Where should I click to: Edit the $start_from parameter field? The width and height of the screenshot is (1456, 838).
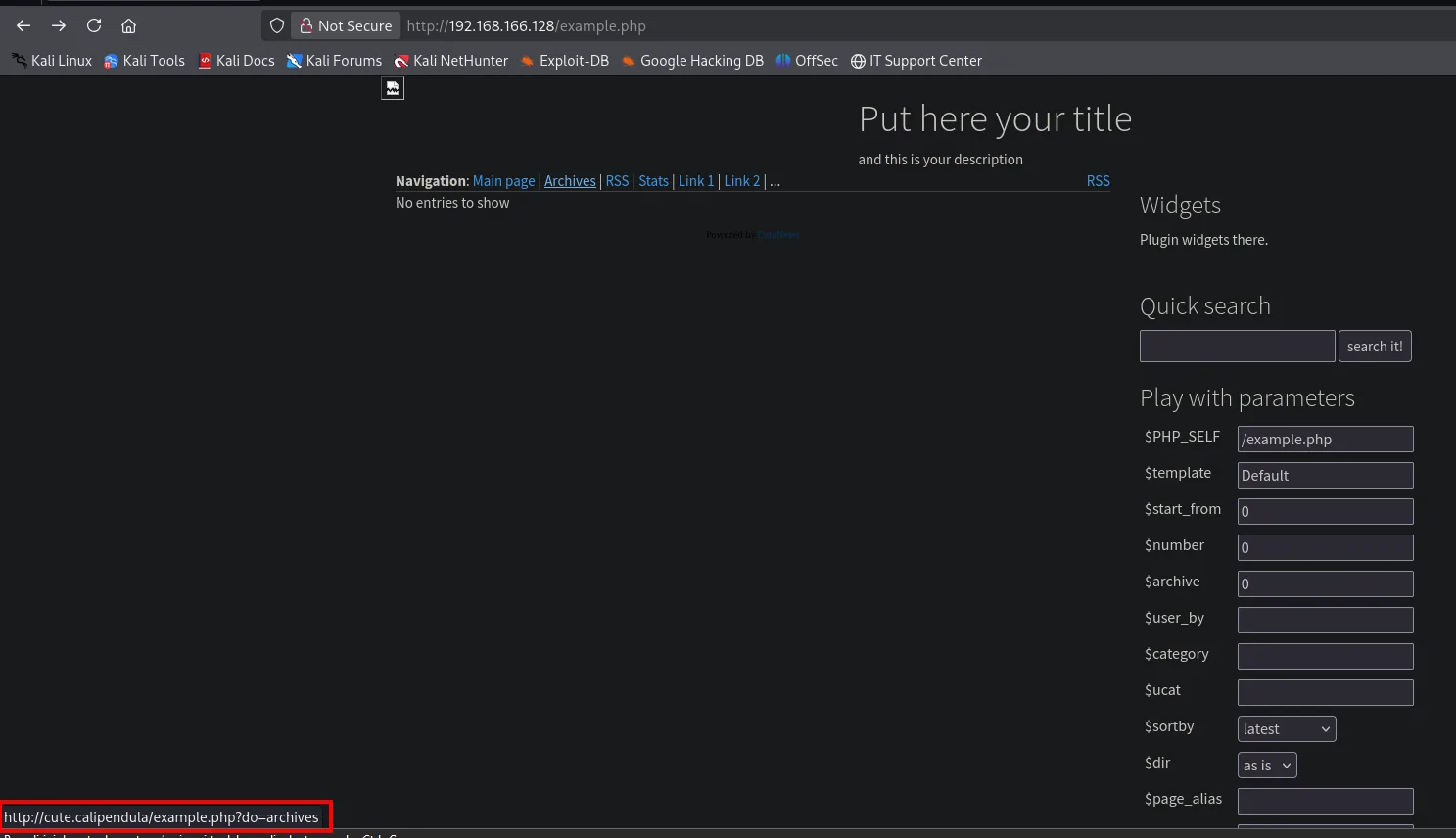(x=1326, y=512)
